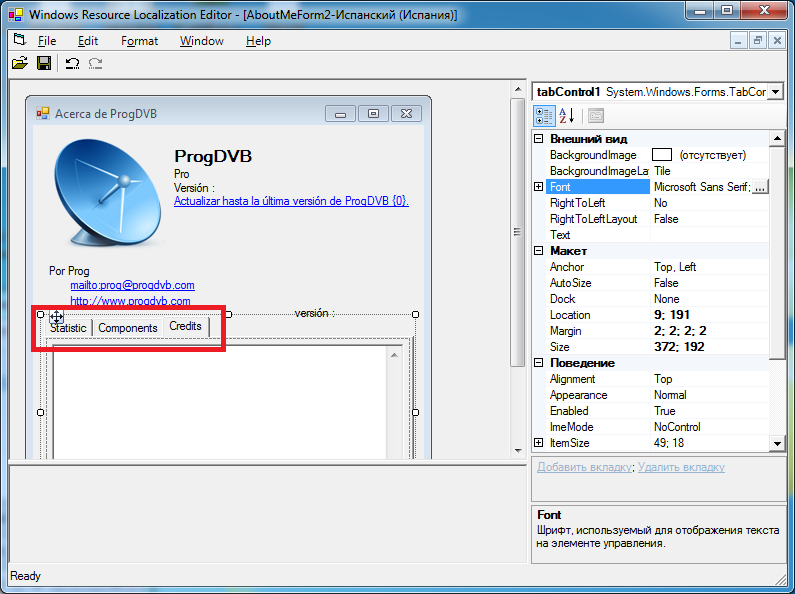The width and height of the screenshot is (795, 594).
Task: Click the move handle on the tab control
Action: coord(57,317)
